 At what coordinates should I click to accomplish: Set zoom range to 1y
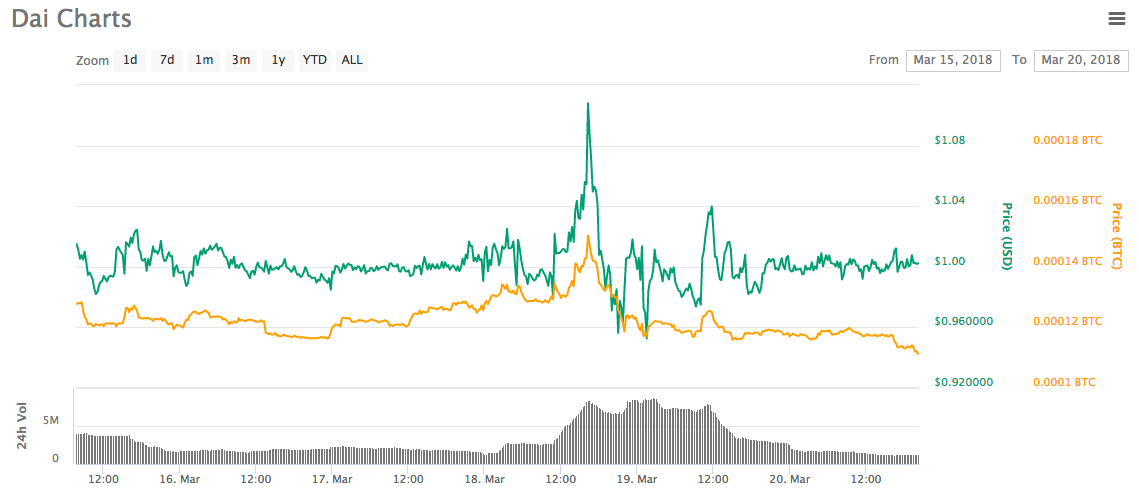[278, 60]
